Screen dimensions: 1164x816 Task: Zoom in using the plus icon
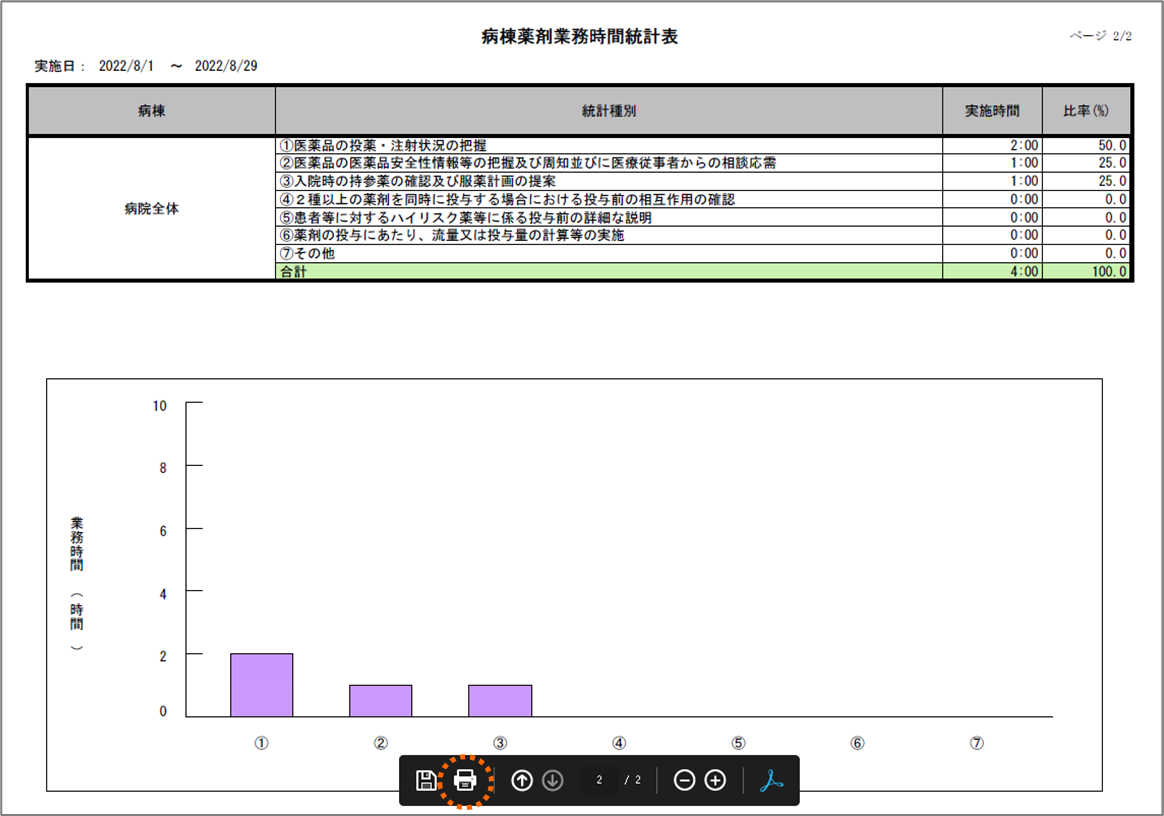point(715,781)
